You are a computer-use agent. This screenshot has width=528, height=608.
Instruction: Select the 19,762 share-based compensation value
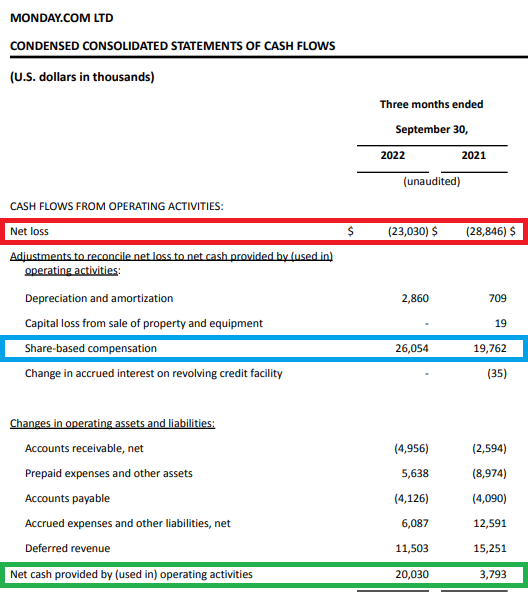[x=490, y=348]
